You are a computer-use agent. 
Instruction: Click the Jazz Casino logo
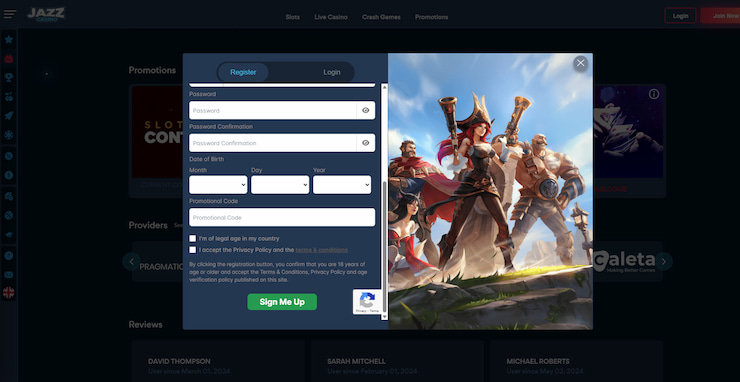(45, 14)
